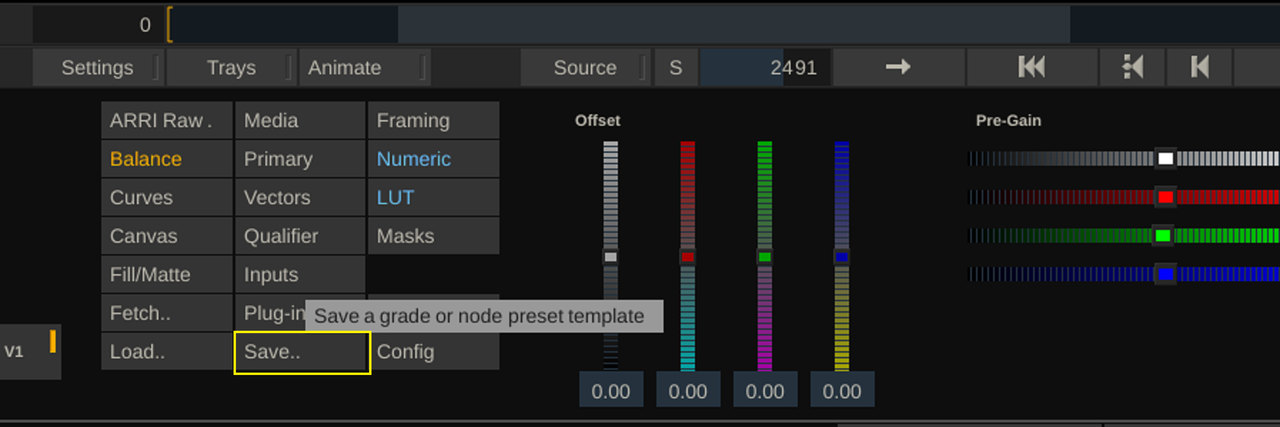Viewport: 1280px width, 427px height.
Task: Jump to first frame with the double-skip-back icon
Action: (1031, 68)
